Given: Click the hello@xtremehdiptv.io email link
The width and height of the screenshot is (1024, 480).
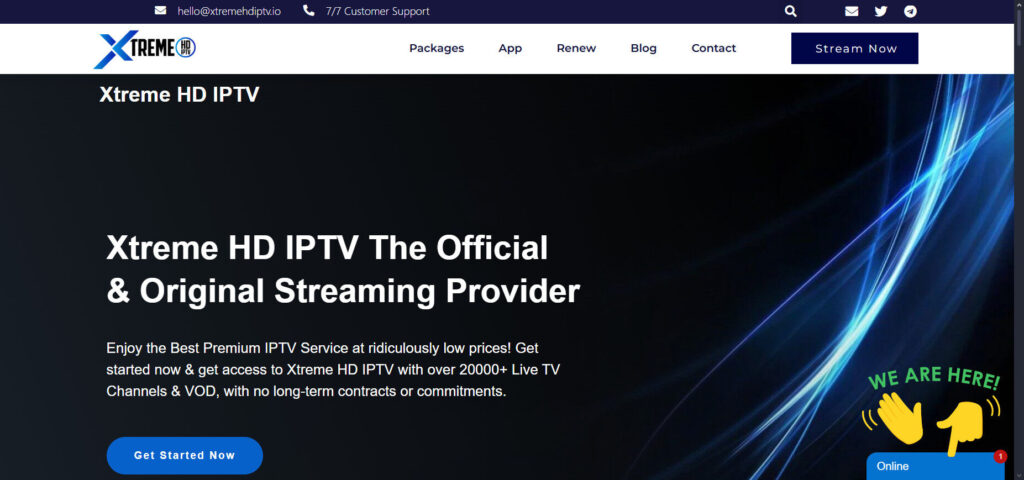Looking at the screenshot, I should (x=229, y=11).
